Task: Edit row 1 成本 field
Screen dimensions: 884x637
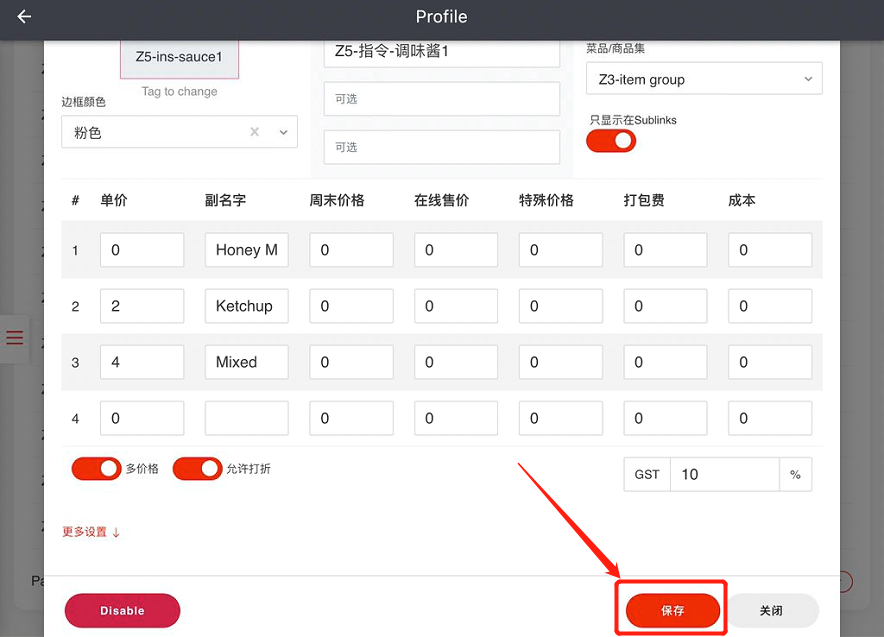Action: [770, 250]
